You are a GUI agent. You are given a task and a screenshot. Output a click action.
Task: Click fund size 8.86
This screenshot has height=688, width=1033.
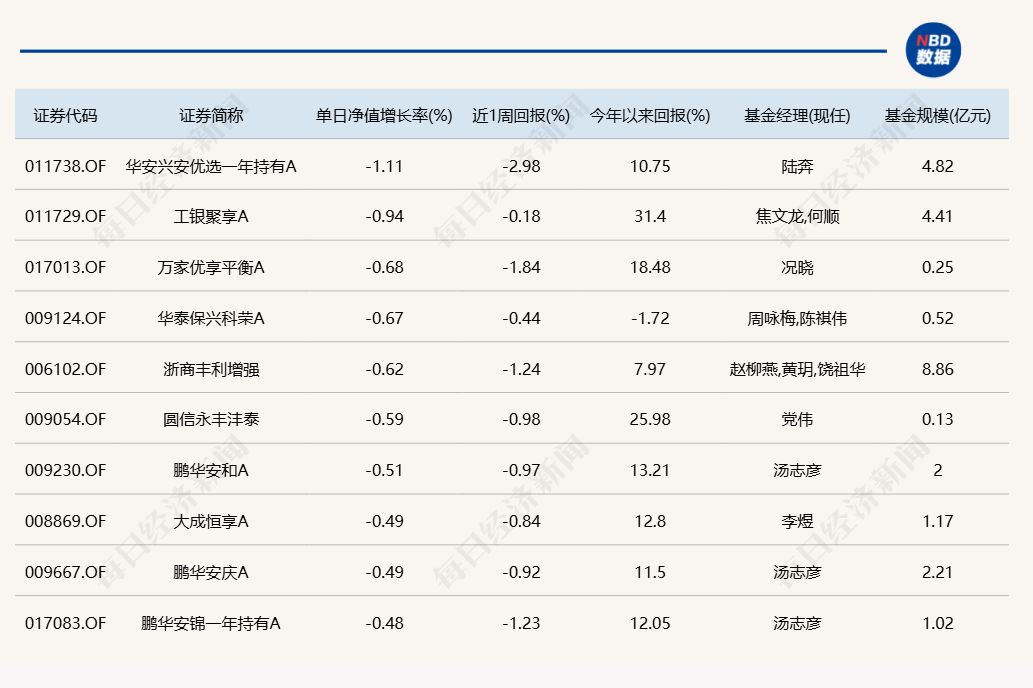pos(937,369)
